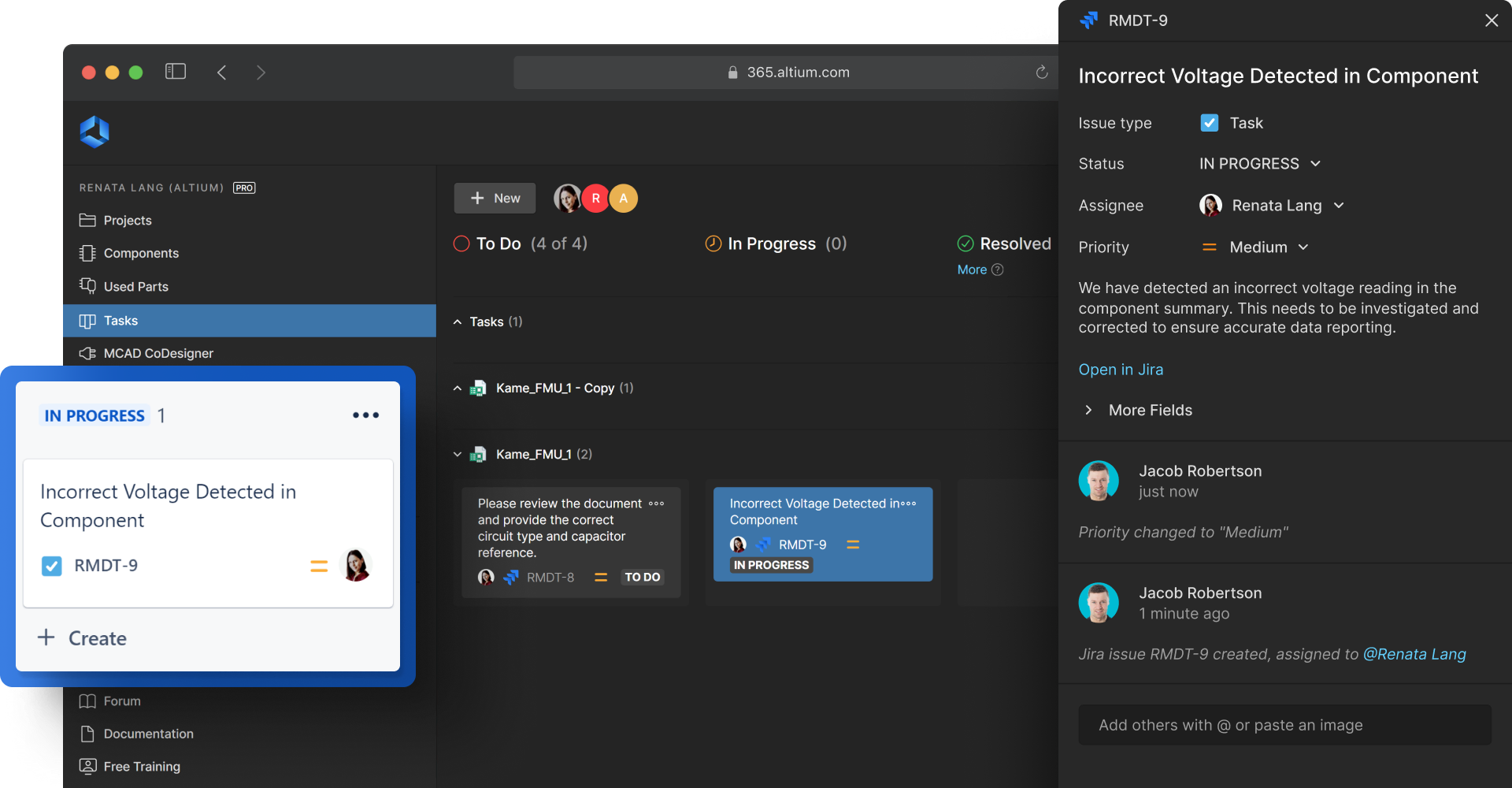Open the three-dots menu on IN PROGRESS column

tap(365, 415)
